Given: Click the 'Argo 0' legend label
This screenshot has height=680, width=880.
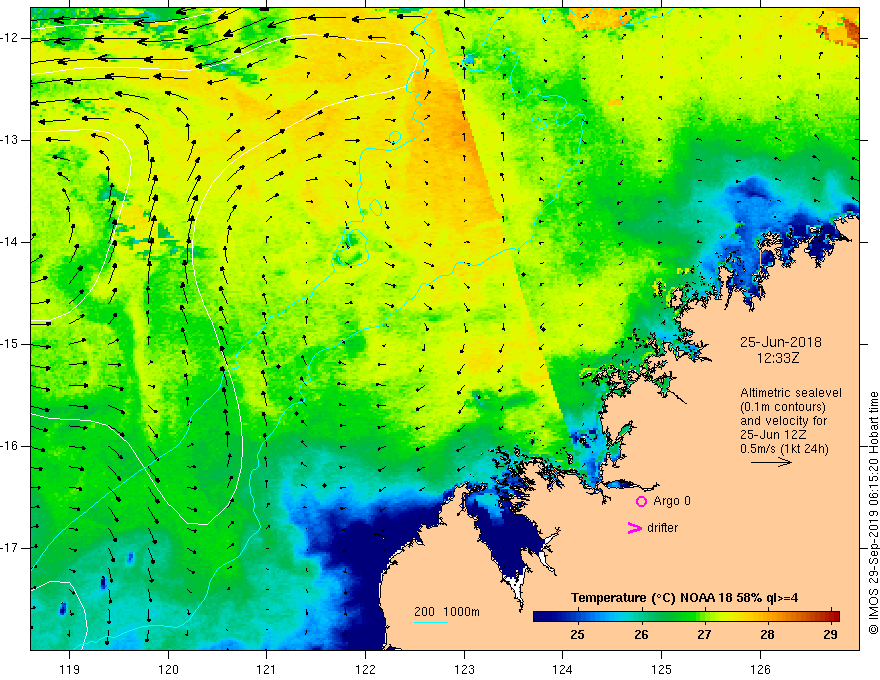Looking at the screenshot, I should pyautogui.click(x=672, y=501).
